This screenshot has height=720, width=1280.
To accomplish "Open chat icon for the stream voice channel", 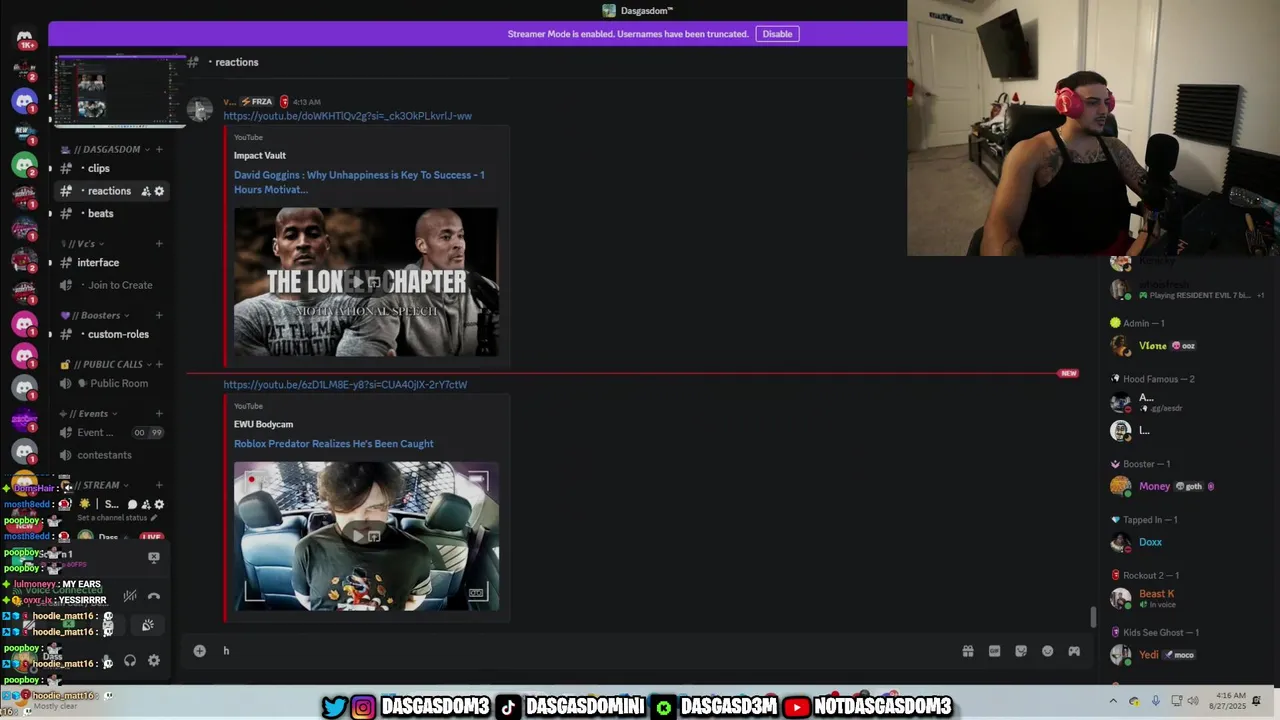I will coord(132,505).
